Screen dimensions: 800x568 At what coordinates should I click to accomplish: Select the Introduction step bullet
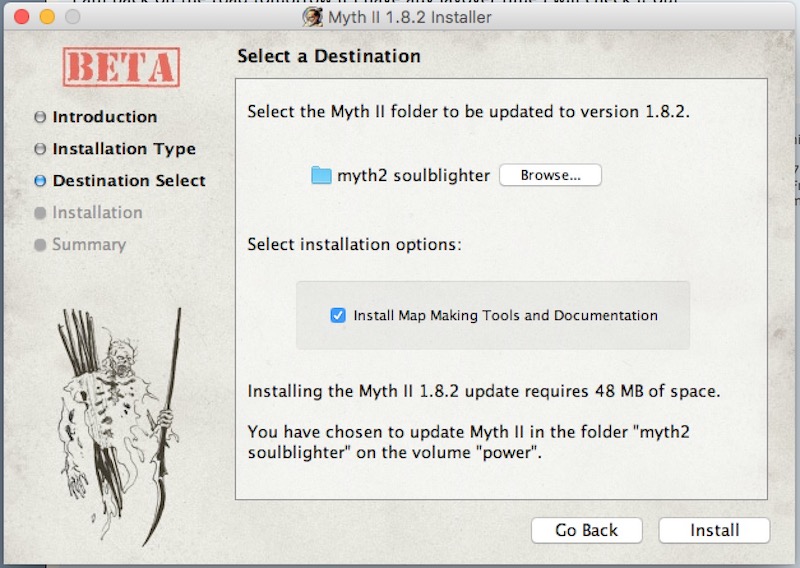(x=40, y=117)
